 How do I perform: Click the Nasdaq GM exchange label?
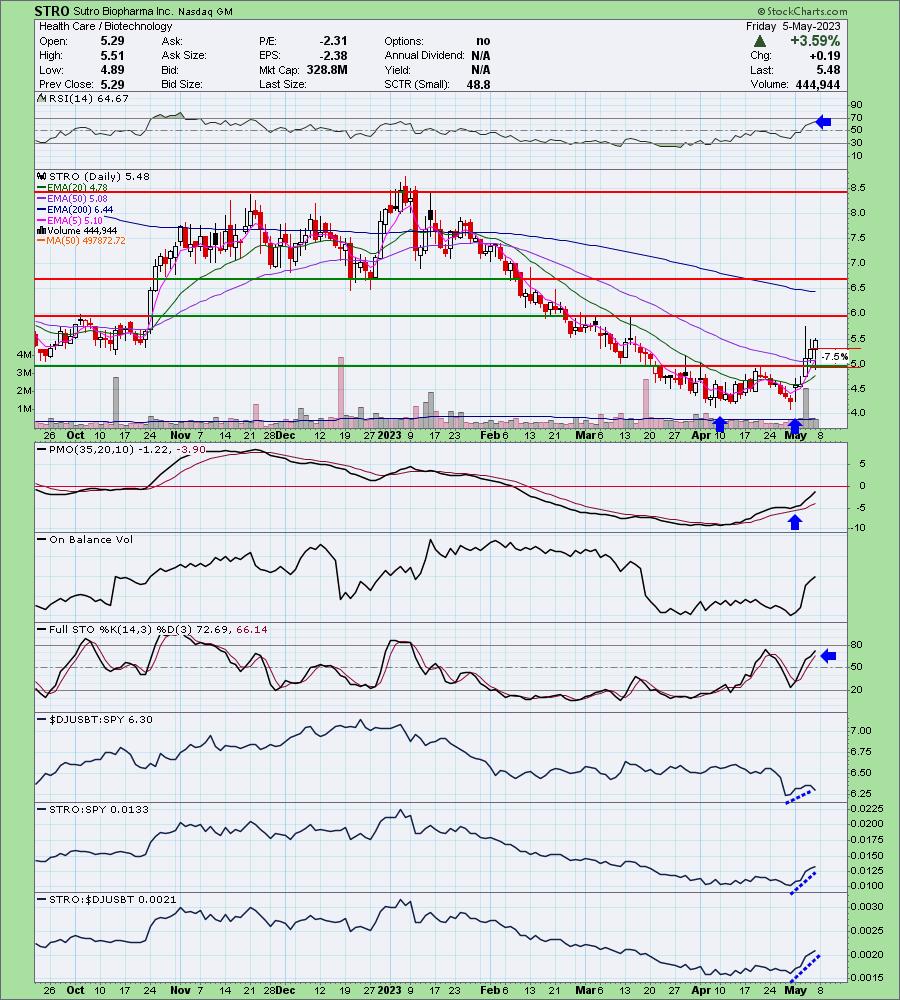[205, 11]
